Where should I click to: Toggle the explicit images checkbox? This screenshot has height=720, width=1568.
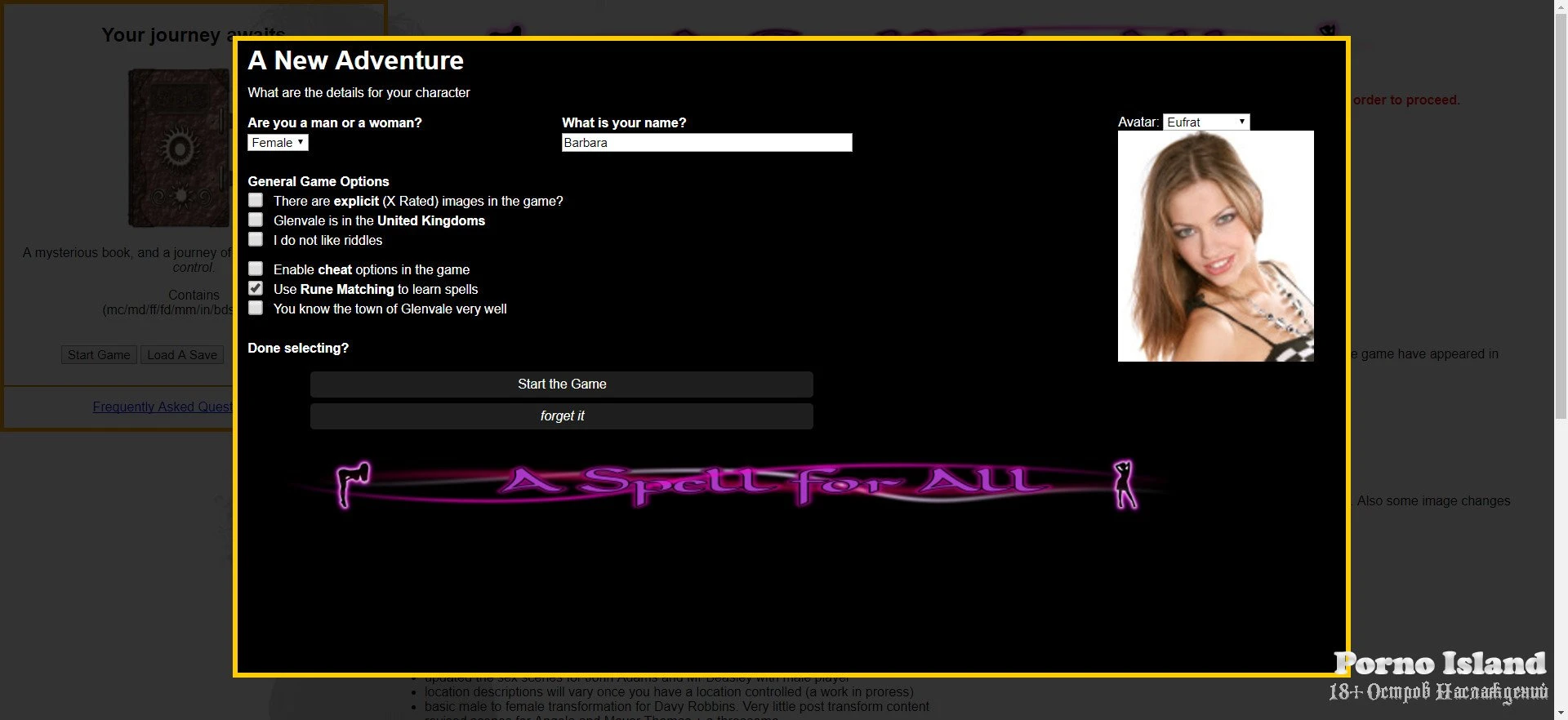[256, 200]
